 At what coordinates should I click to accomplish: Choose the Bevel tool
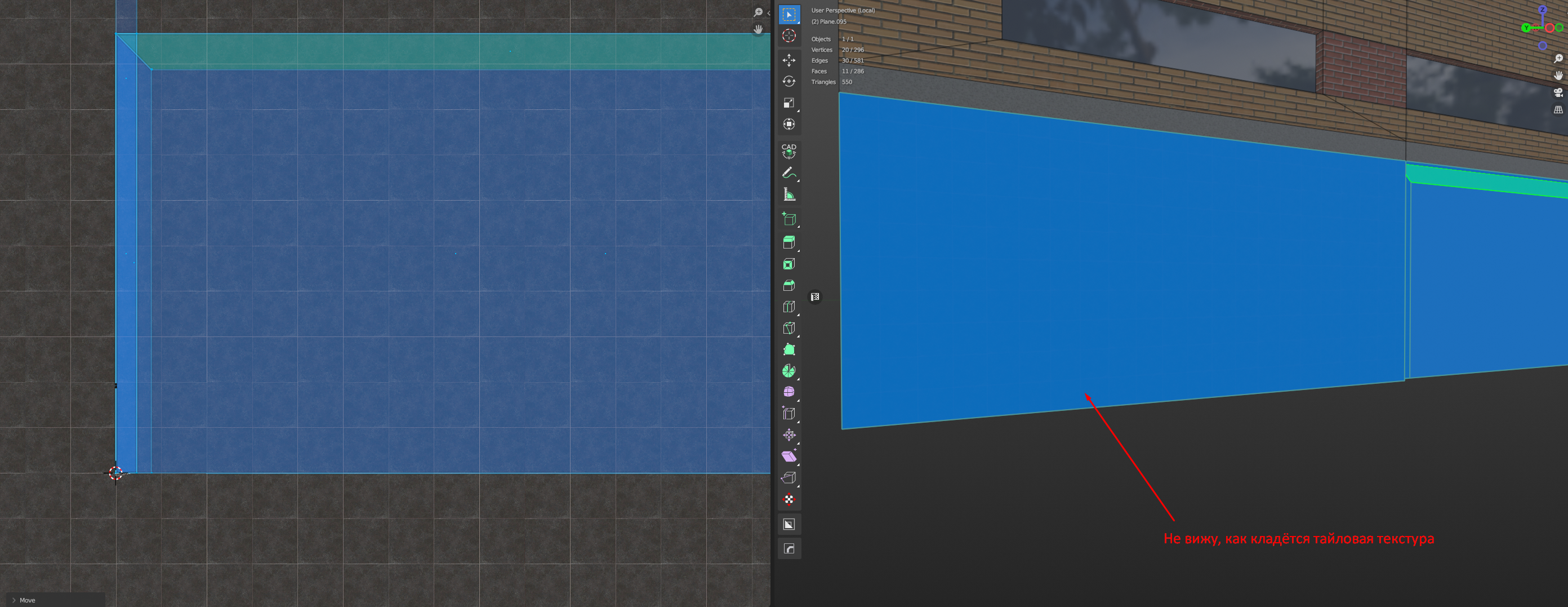point(789,286)
